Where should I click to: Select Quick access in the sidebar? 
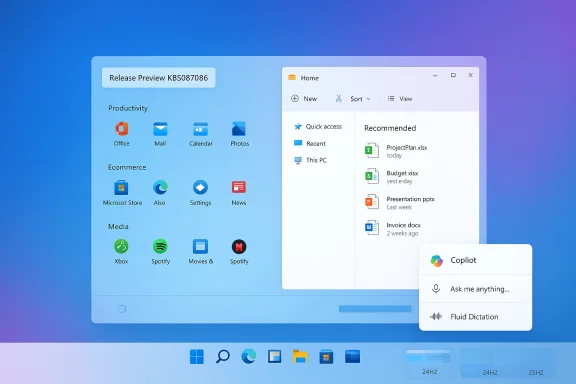[318, 126]
